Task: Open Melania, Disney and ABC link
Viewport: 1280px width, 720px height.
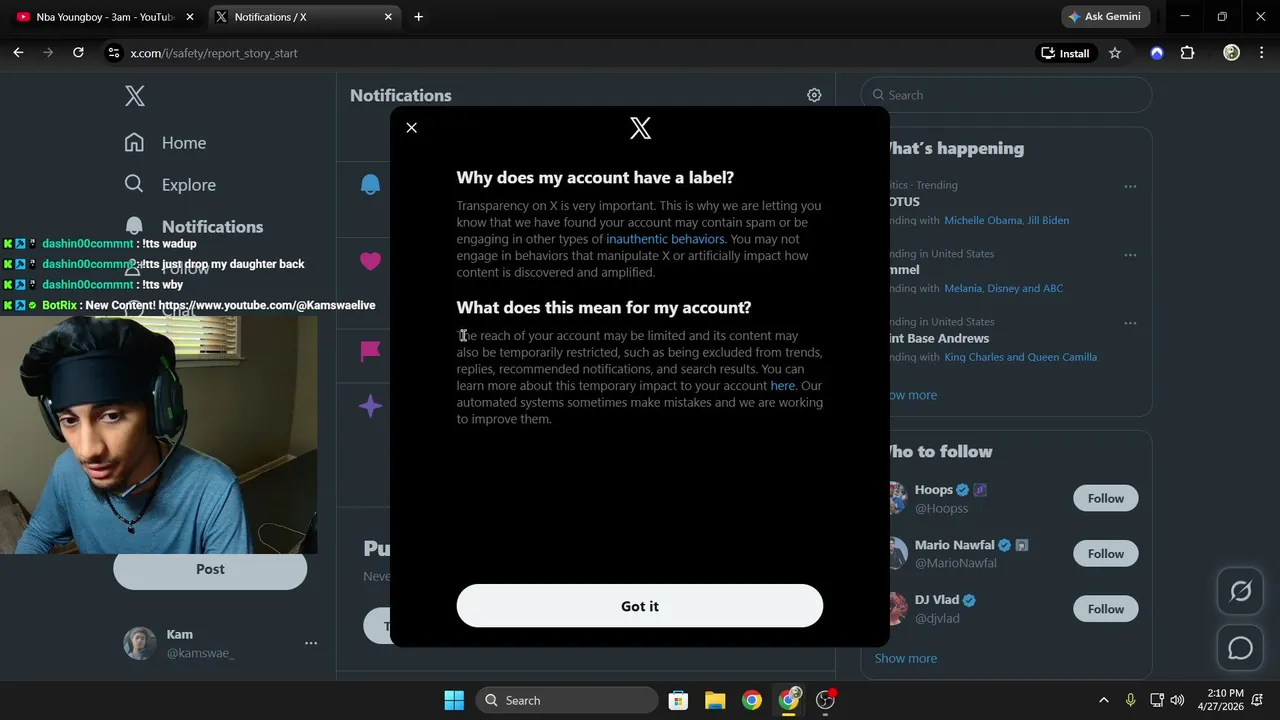Action: click(1003, 288)
